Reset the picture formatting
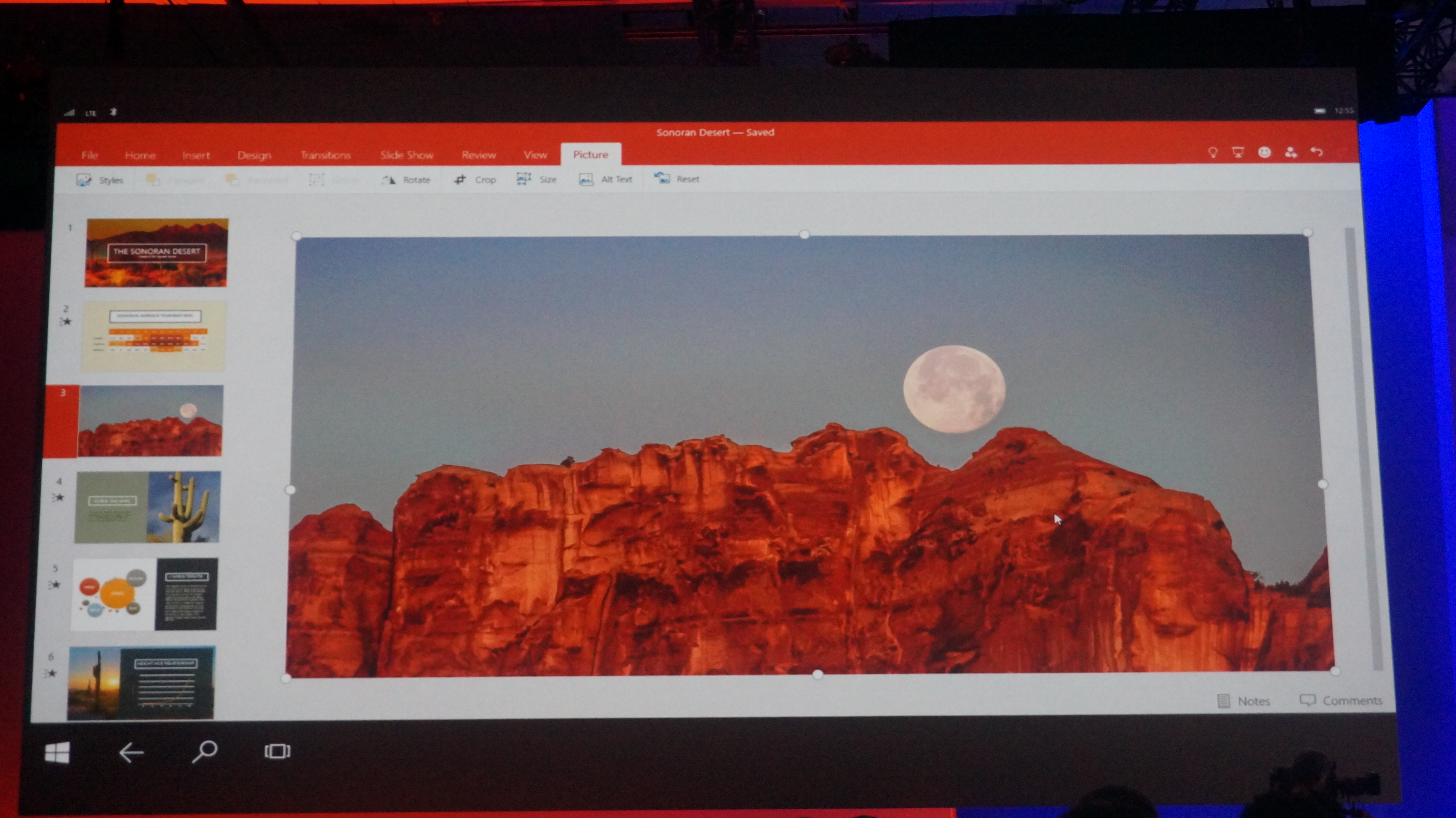The image size is (1456, 818). [x=676, y=179]
